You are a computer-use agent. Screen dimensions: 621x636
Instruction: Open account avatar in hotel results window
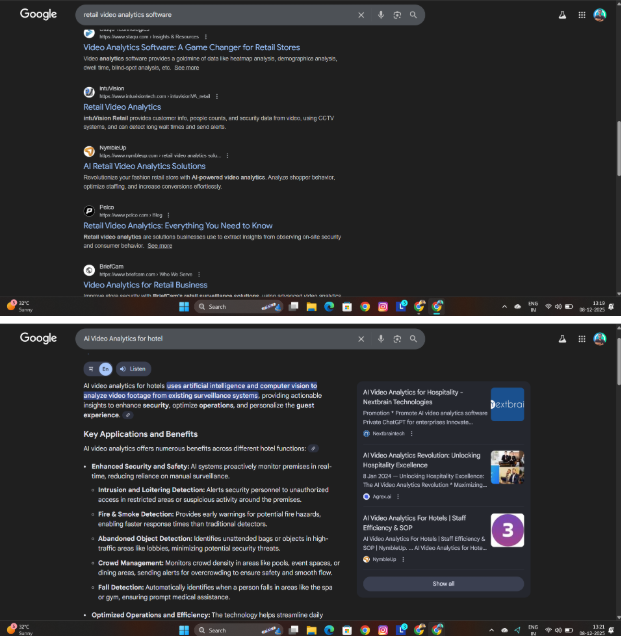point(600,339)
